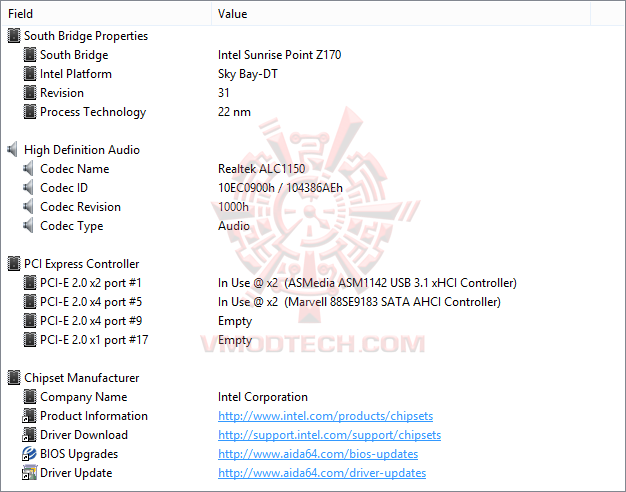Image resolution: width=626 pixels, height=492 pixels.
Task: Click the speaker icon beside Codec ID
Action: point(28,187)
